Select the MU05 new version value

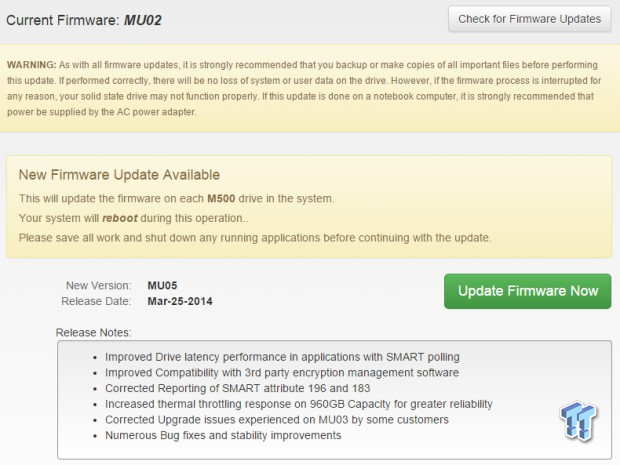(x=162, y=285)
